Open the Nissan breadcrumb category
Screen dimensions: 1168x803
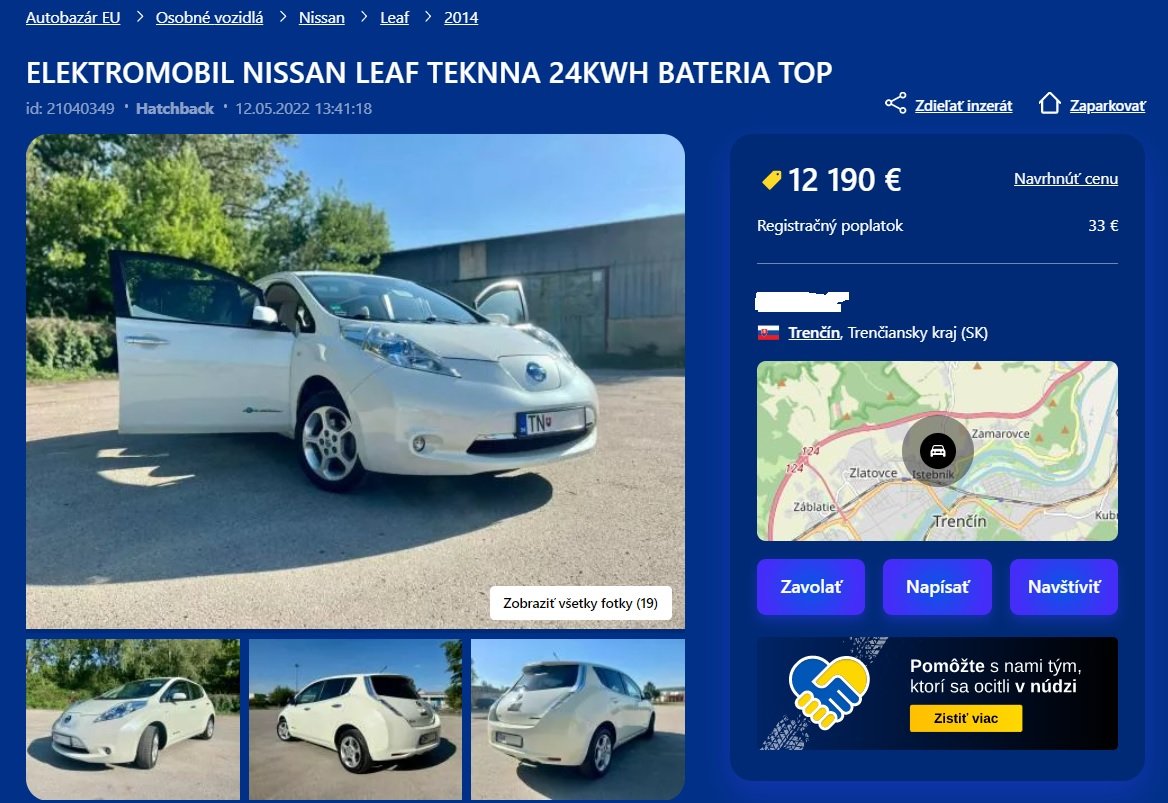(x=322, y=18)
